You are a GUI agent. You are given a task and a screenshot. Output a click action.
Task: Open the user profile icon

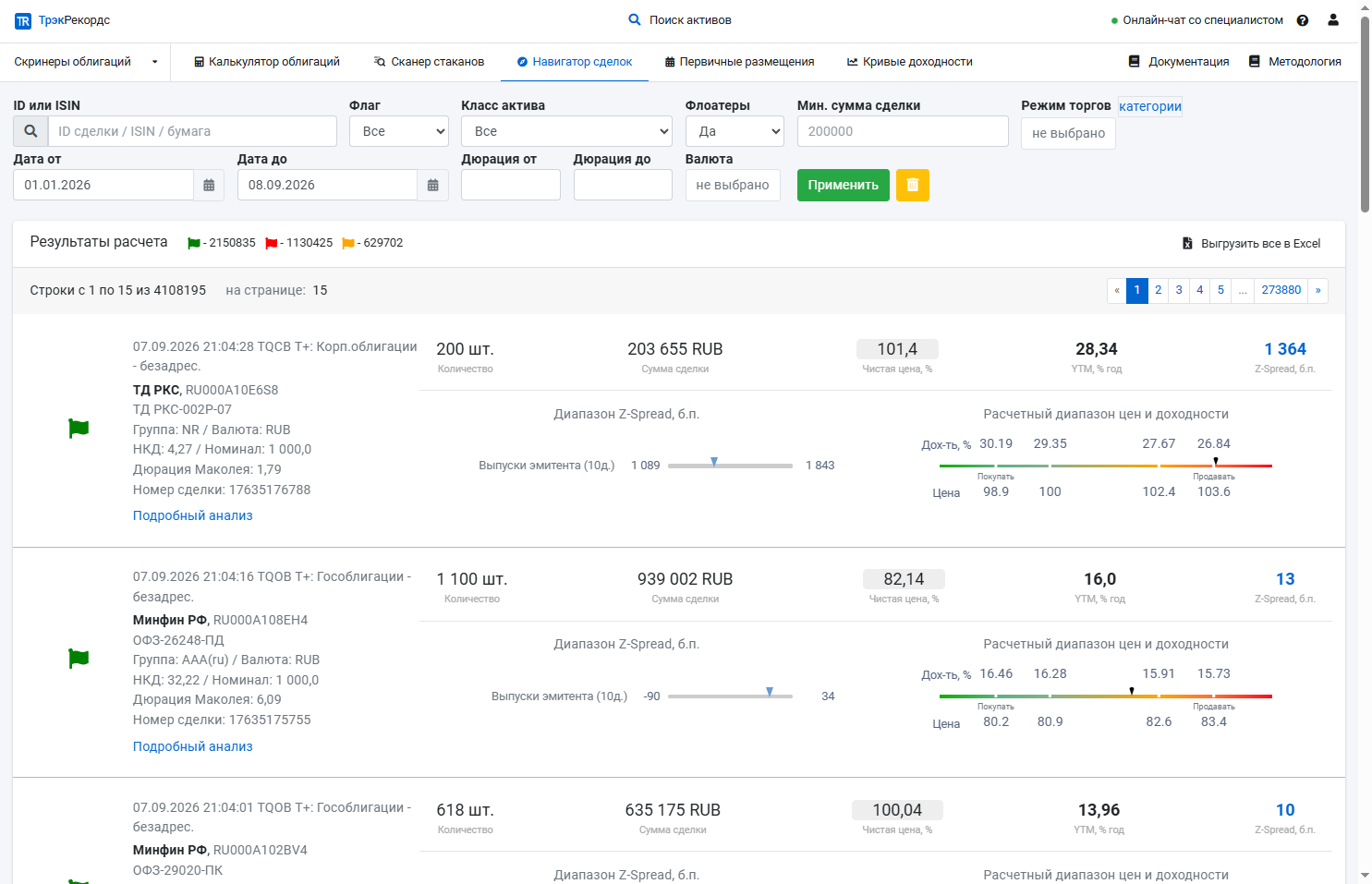[1333, 19]
